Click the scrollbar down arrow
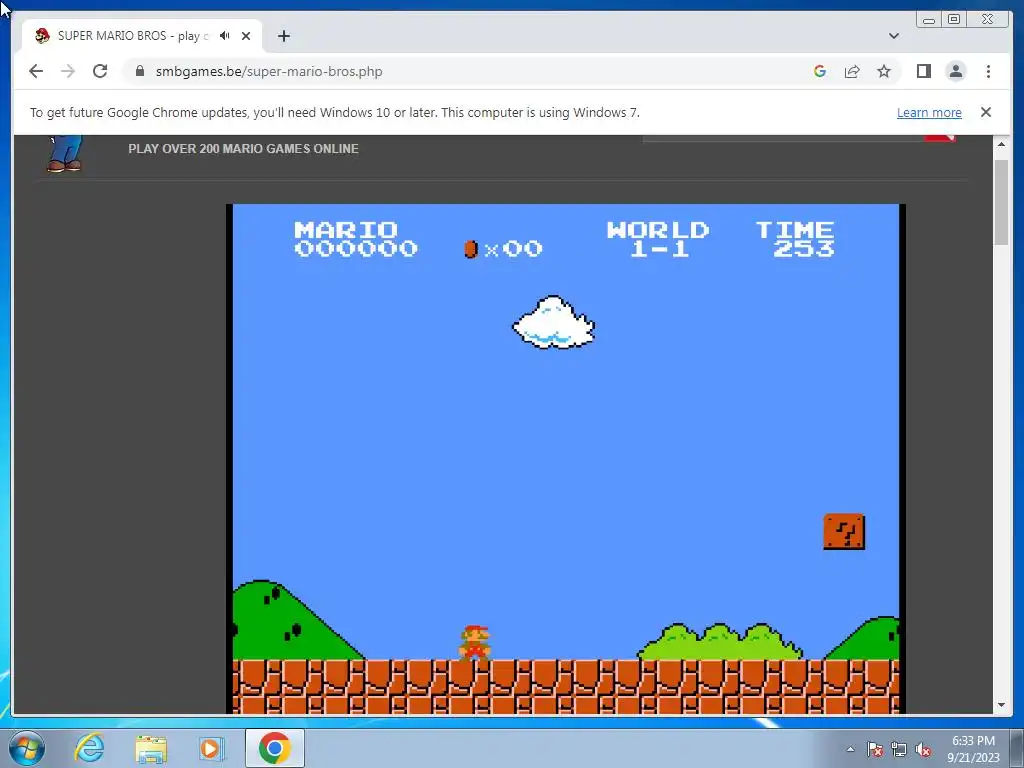Image resolution: width=1024 pixels, height=768 pixels. click(x=1001, y=705)
